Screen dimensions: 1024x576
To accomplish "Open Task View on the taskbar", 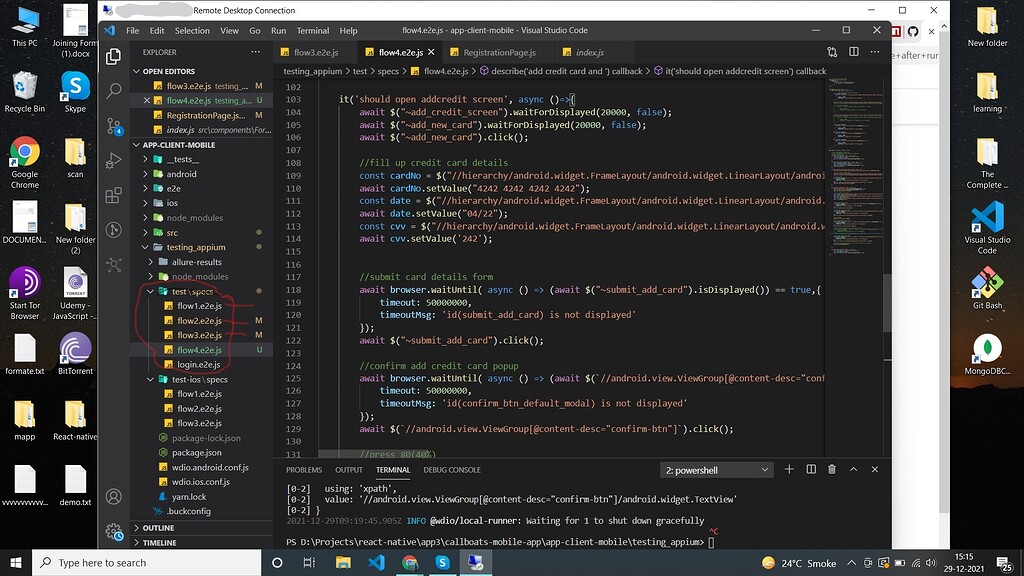I will (x=310, y=562).
